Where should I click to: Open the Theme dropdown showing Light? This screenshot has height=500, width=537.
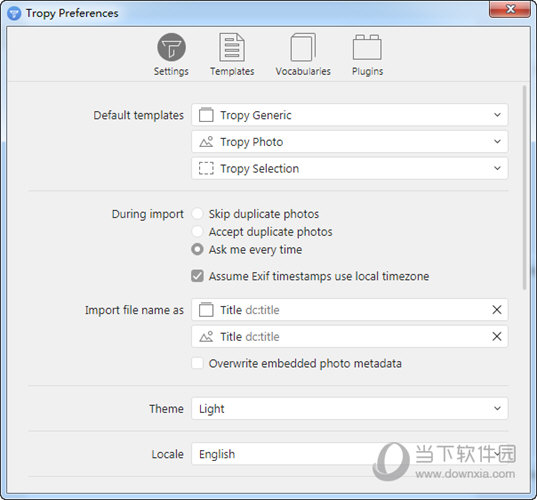[x=350, y=408]
